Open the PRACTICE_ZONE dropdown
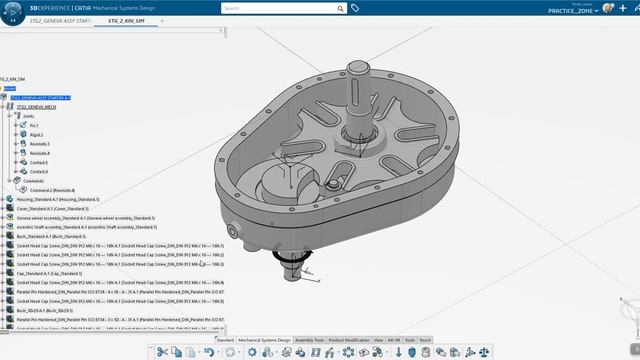Image resolution: width=640 pixels, height=360 pixels. coord(573,11)
